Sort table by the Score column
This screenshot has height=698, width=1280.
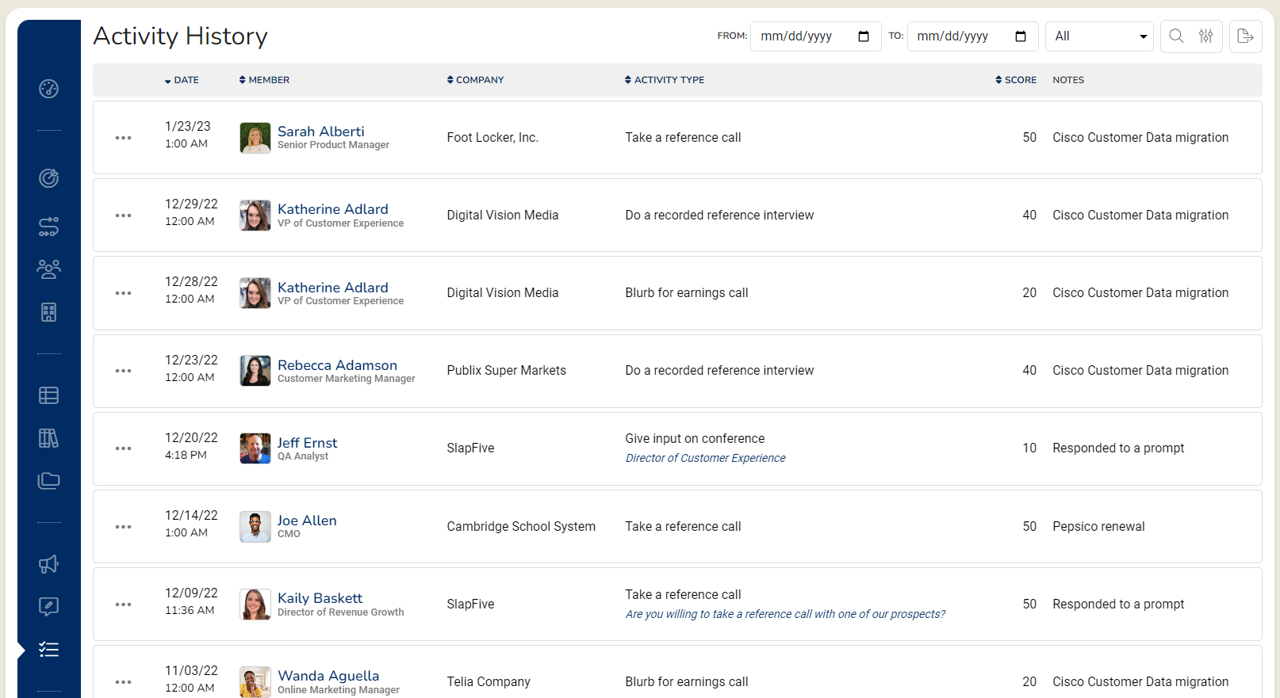click(x=1016, y=80)
